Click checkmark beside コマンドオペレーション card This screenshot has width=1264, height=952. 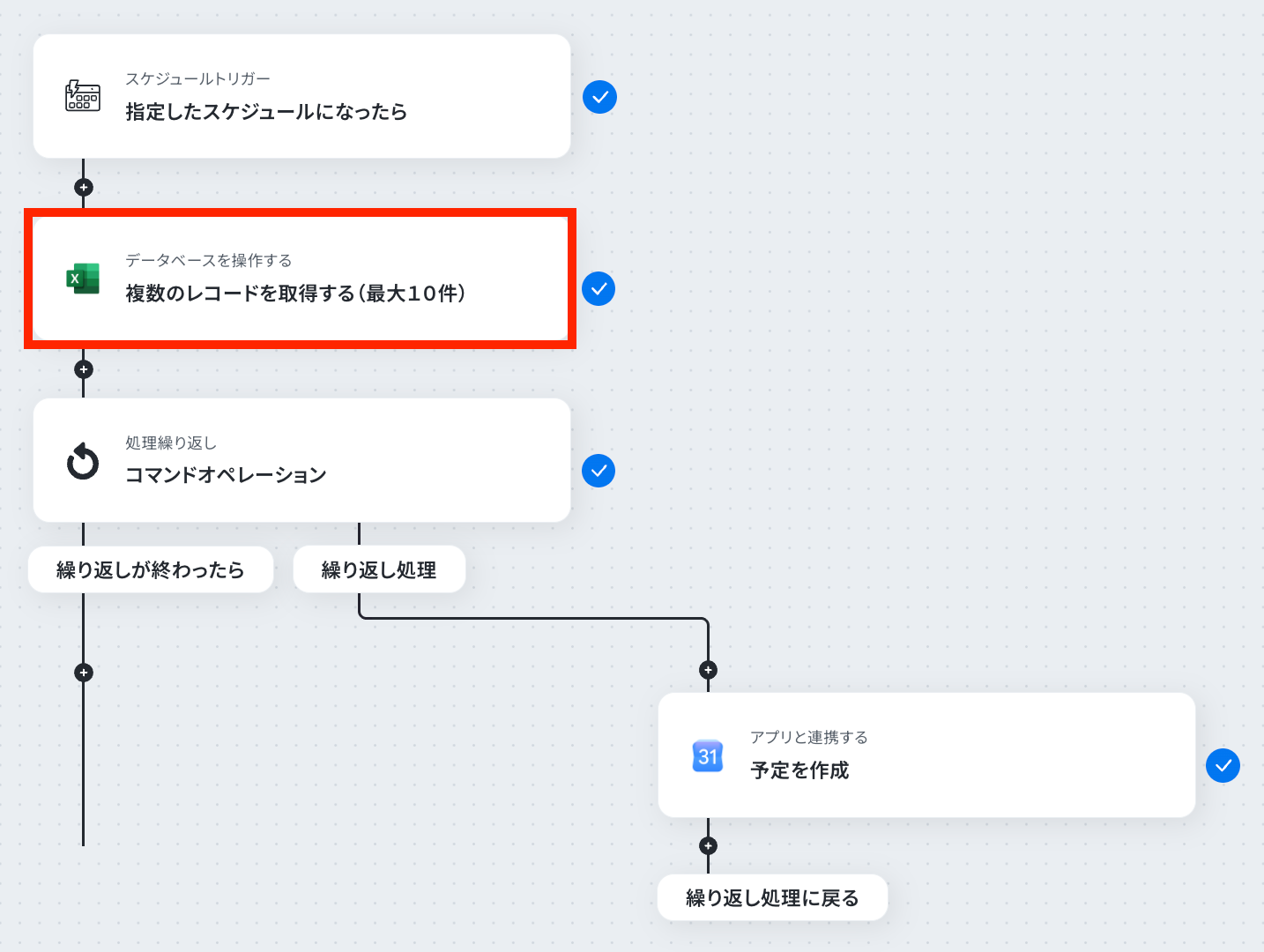click(599, 471)
